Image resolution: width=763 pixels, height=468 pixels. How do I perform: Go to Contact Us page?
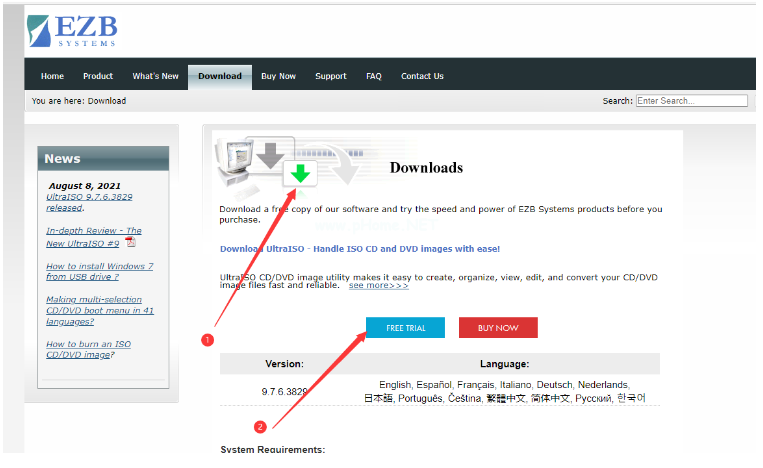[x=422, y=76]
